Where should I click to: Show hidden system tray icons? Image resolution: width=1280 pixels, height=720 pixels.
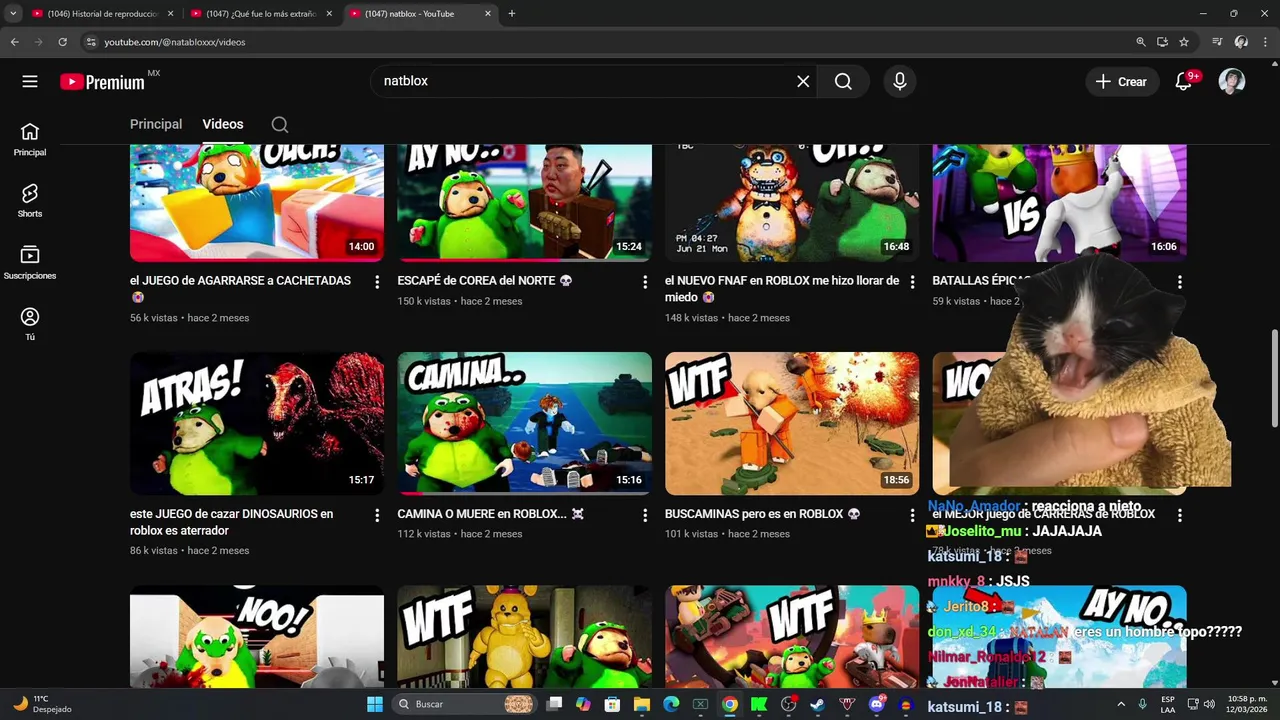pyautogui.click(x=1121, y=704)
